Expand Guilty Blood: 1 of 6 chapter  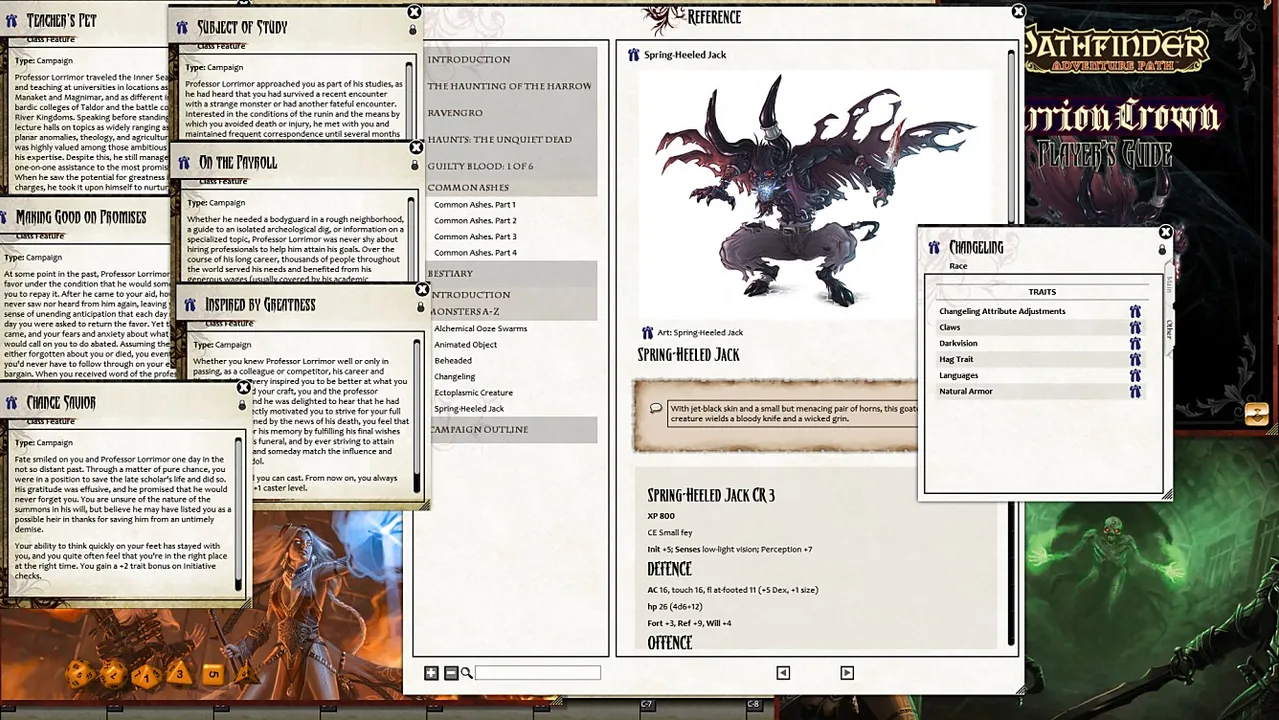tap(511, 166)
